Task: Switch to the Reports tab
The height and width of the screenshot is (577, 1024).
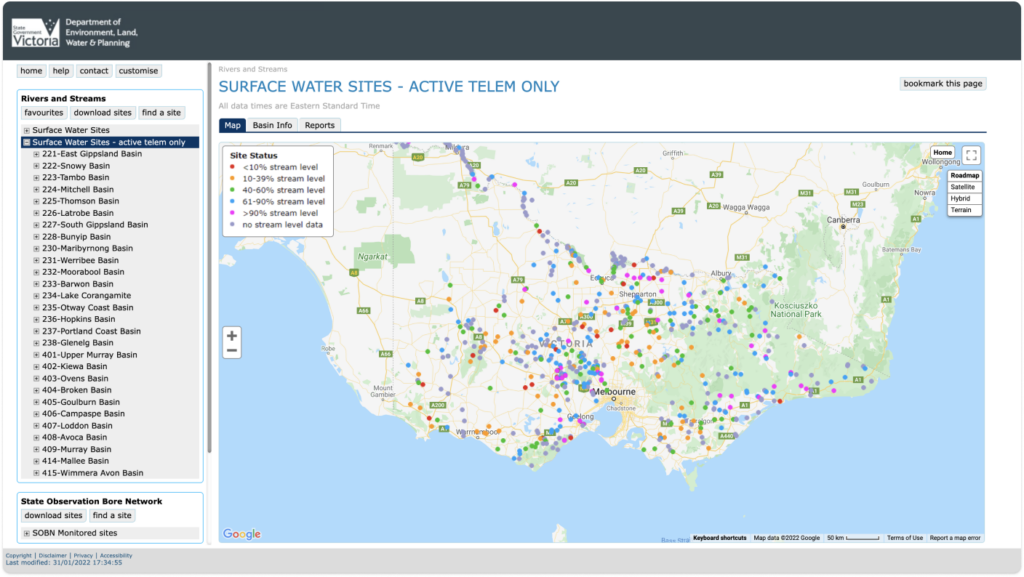Action: pyautogui.click(x=320, y=125)
